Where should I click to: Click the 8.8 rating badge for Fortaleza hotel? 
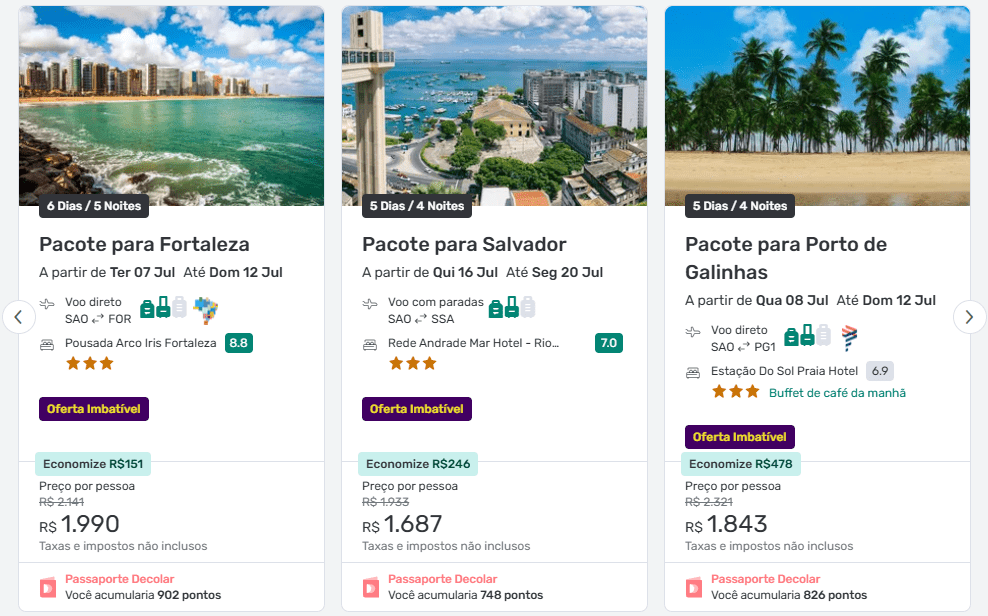pos(239,343)
